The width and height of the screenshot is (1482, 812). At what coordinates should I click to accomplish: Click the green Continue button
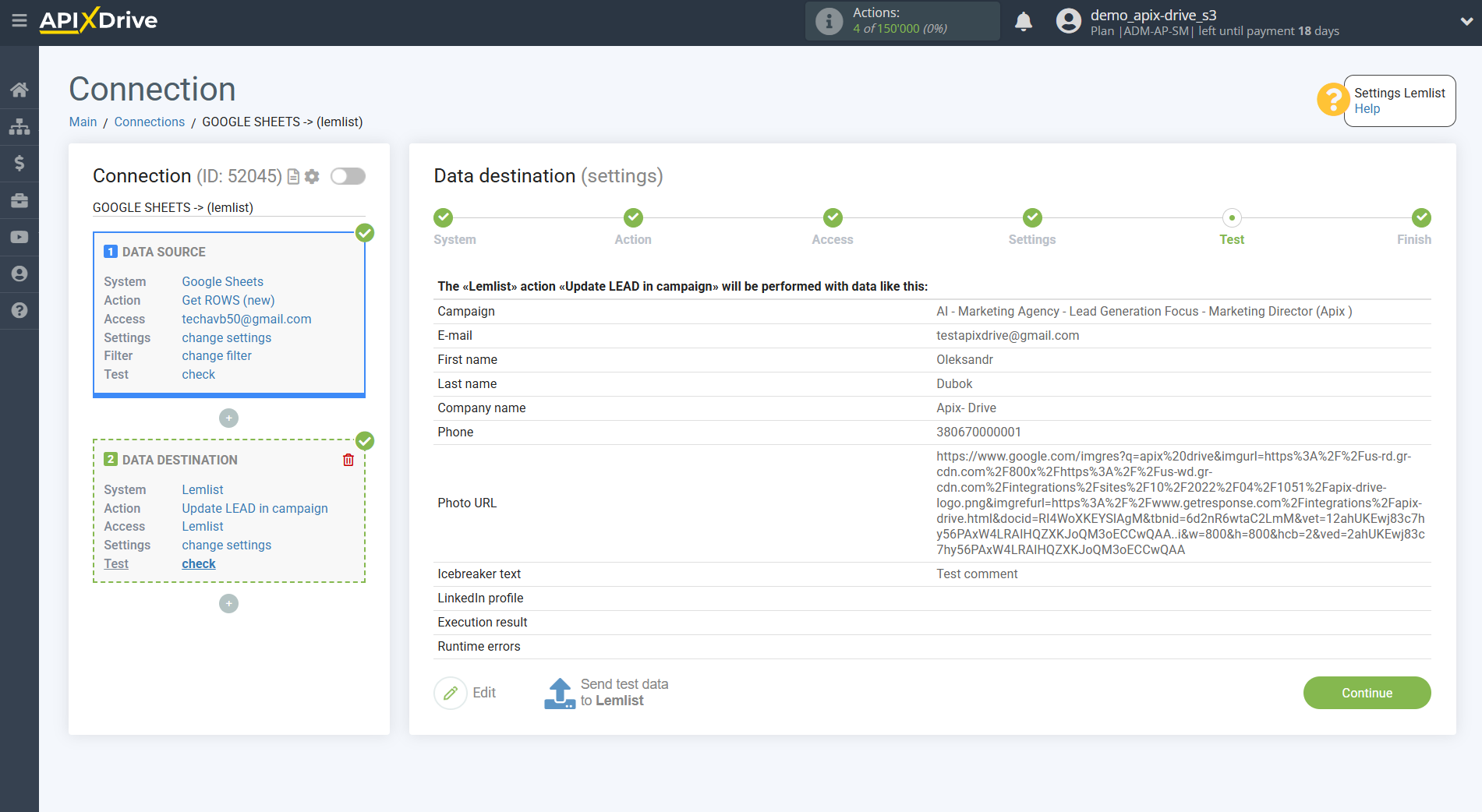pos(1367,693)
